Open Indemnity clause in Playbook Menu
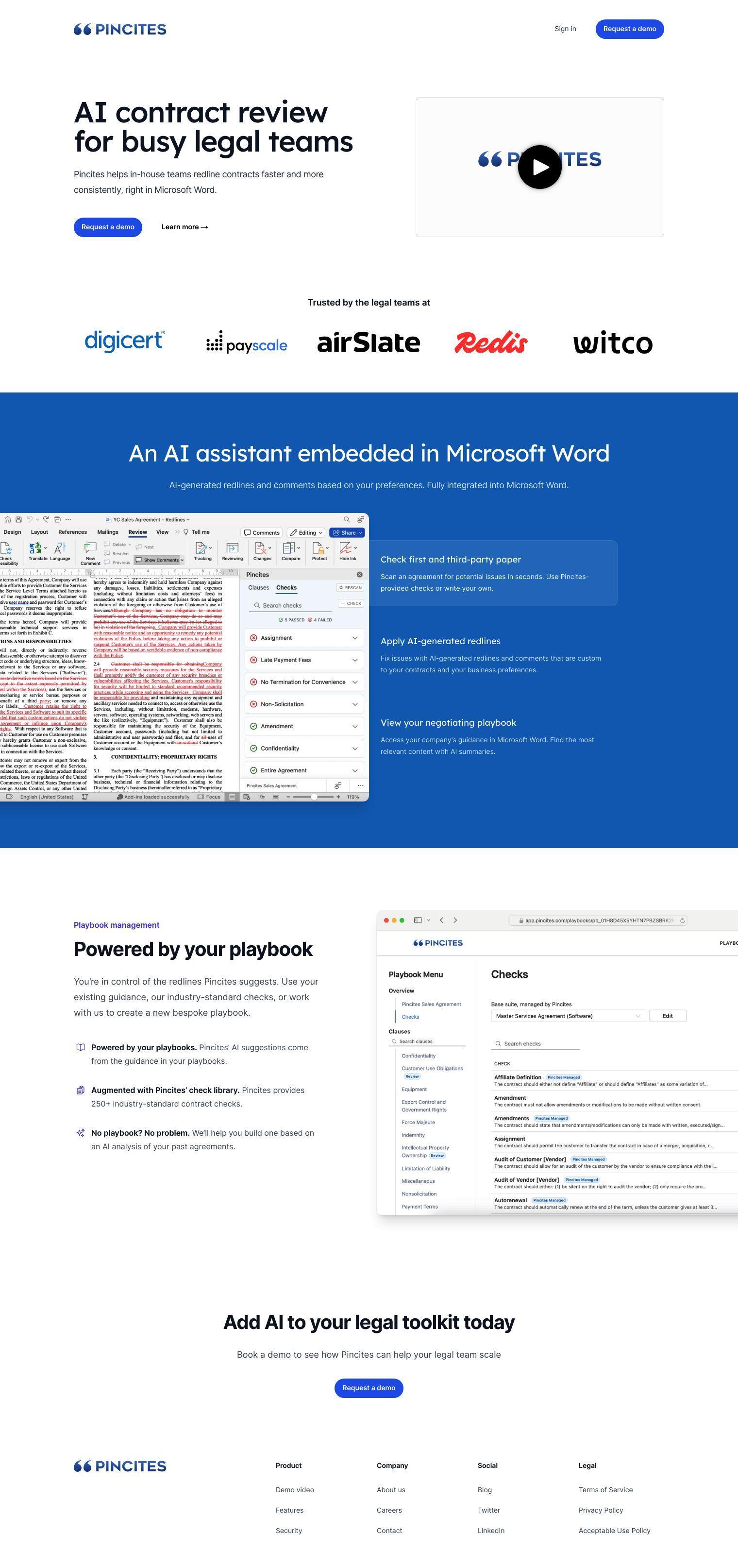 coord(413,1135)
